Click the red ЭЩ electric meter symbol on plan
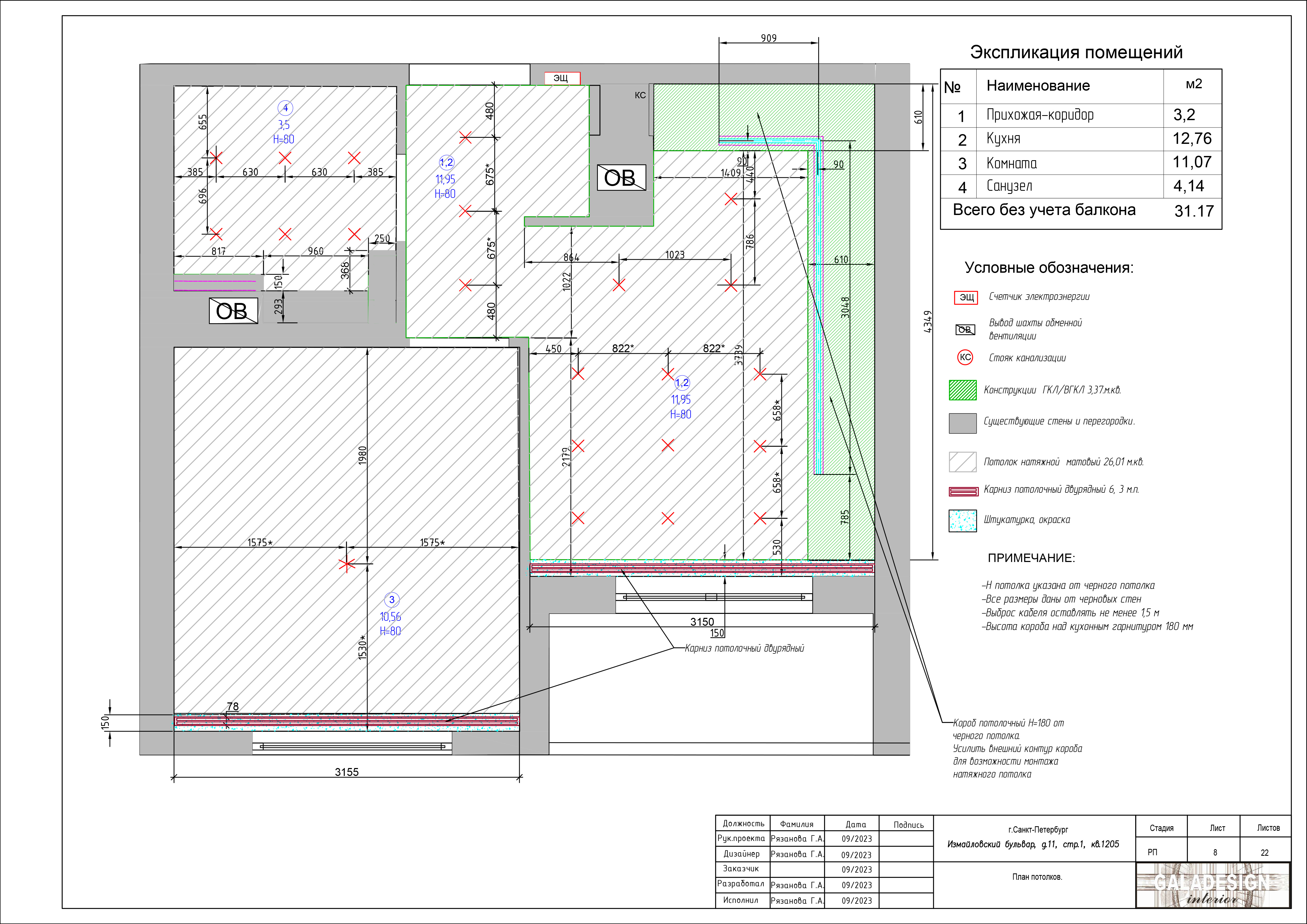1307x924 pixels. tap(562, 78)
